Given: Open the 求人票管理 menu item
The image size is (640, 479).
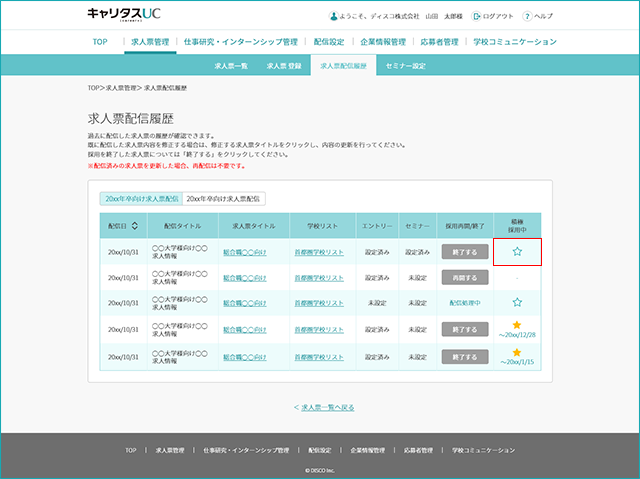Looking at the screenshot, I should (x=150, y=42).
